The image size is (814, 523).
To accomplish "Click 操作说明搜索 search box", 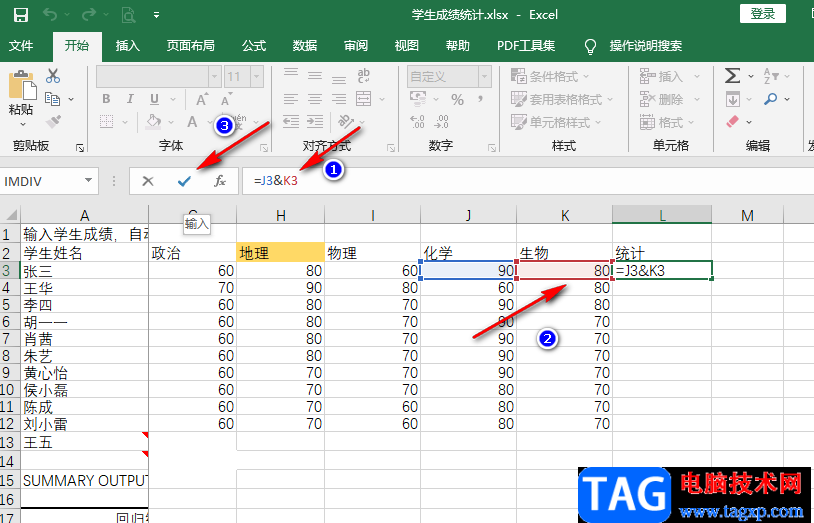I will point(646,46).
